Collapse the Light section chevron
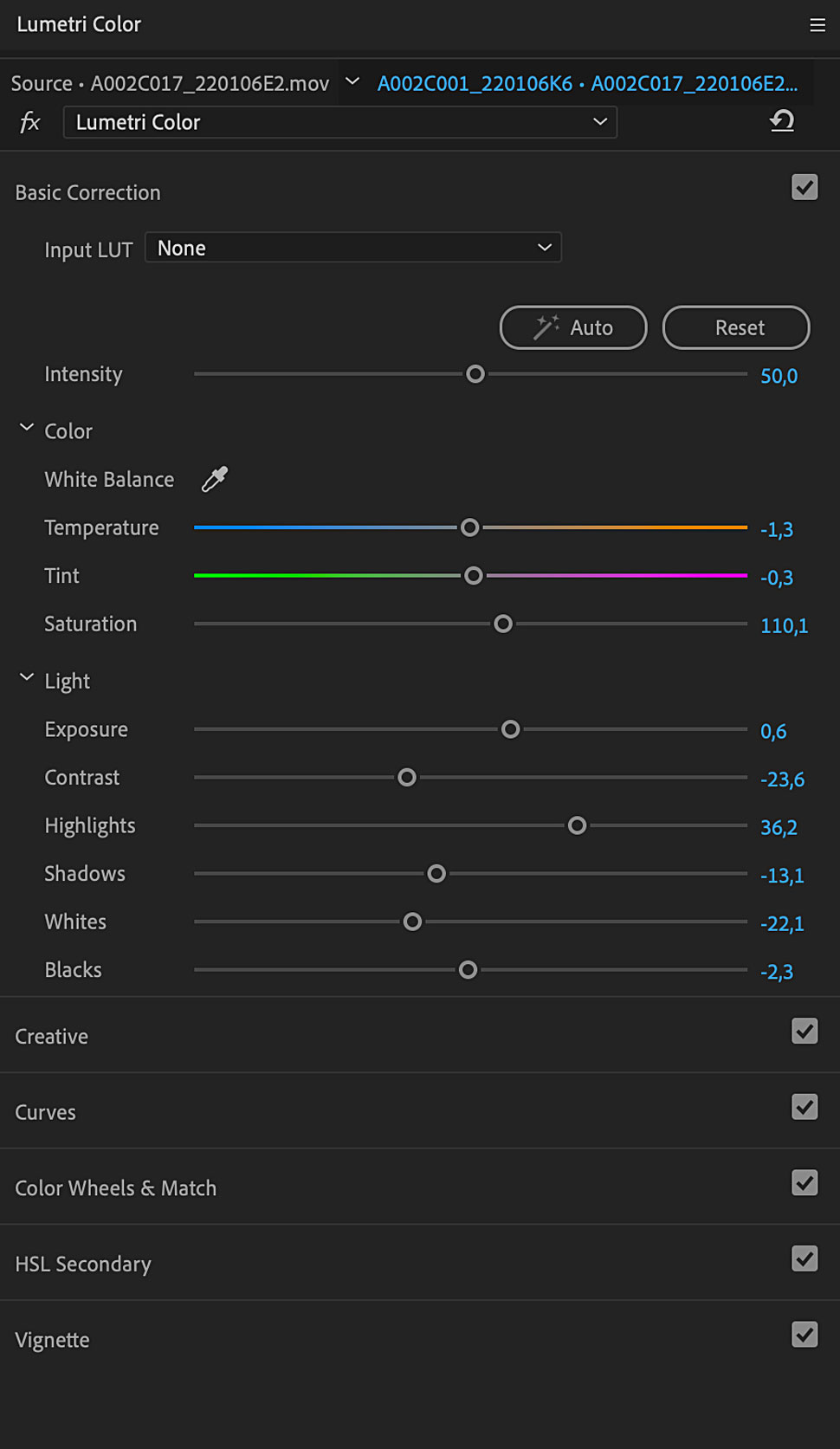 pos(27,677)
